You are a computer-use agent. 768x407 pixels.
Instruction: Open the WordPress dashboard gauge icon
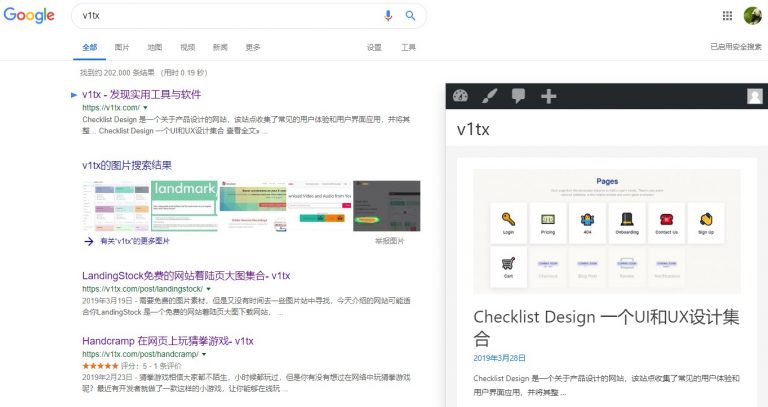point(460,96)
